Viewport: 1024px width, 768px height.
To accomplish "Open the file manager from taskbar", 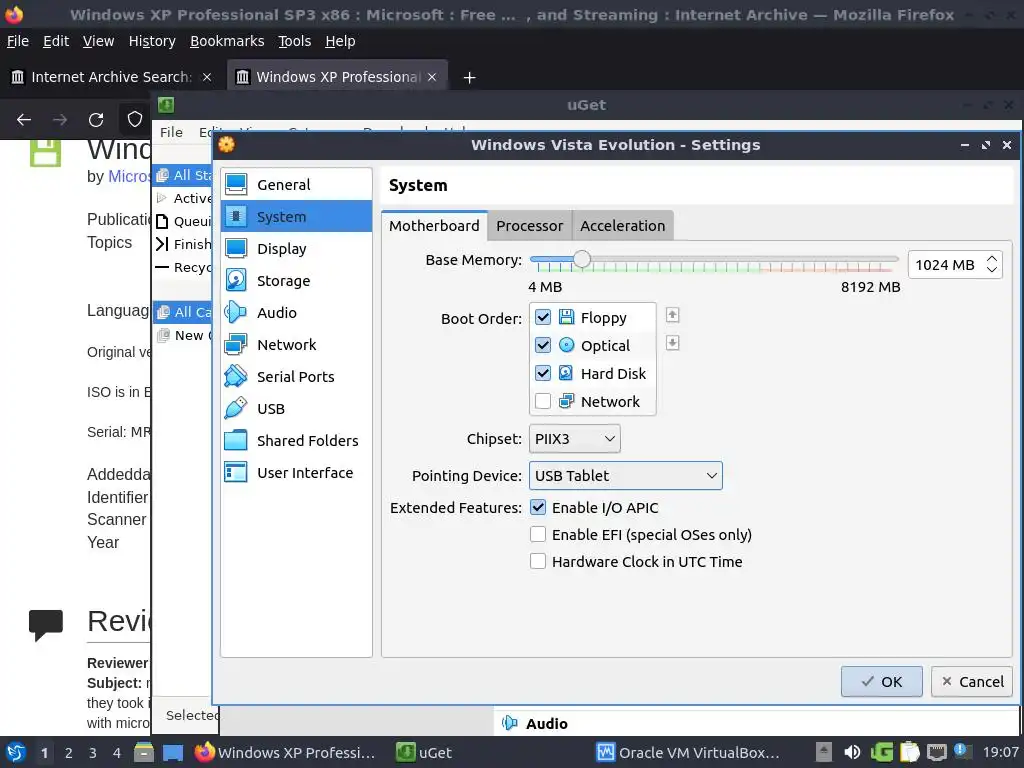I will (x=144, y=752).
